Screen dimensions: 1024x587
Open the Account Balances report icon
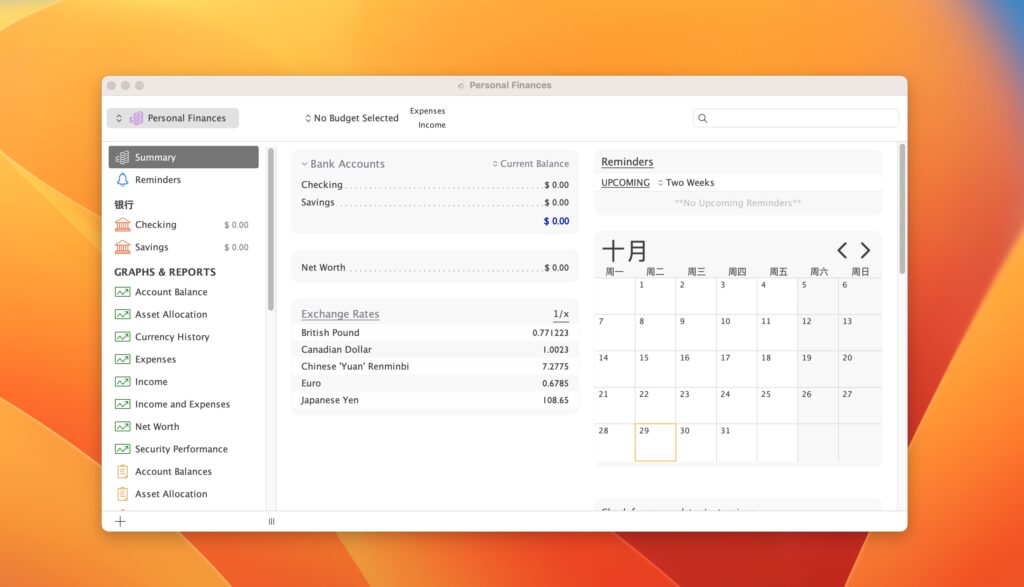(123, 471)
